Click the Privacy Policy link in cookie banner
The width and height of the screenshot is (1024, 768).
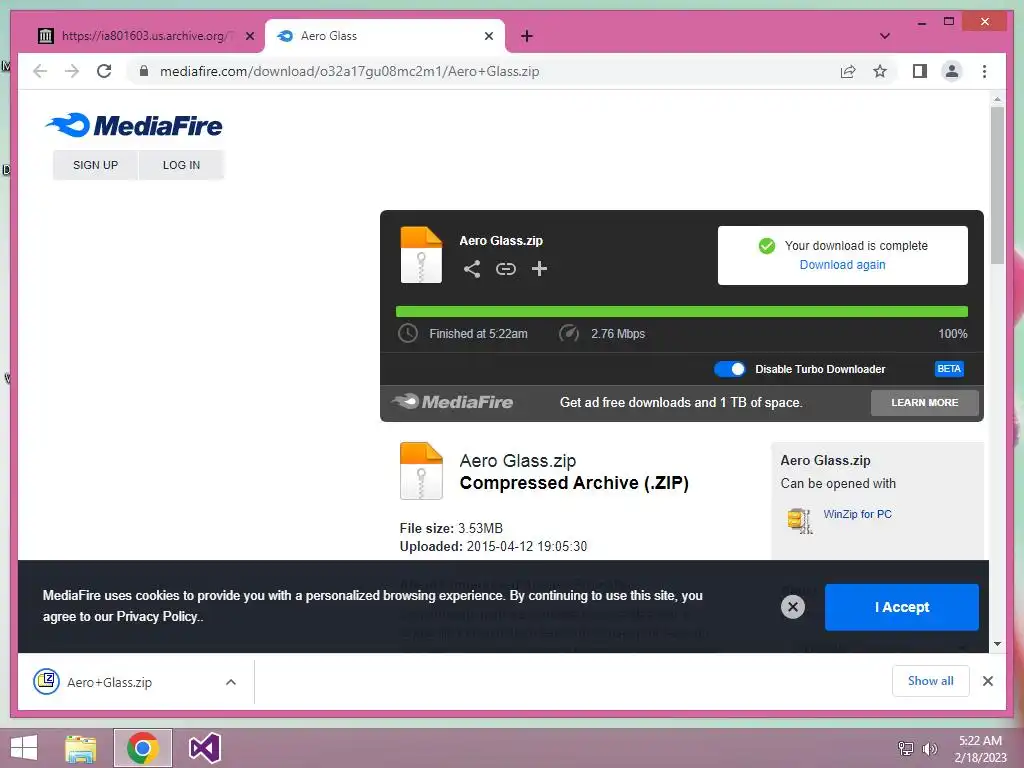click(157, 616)
